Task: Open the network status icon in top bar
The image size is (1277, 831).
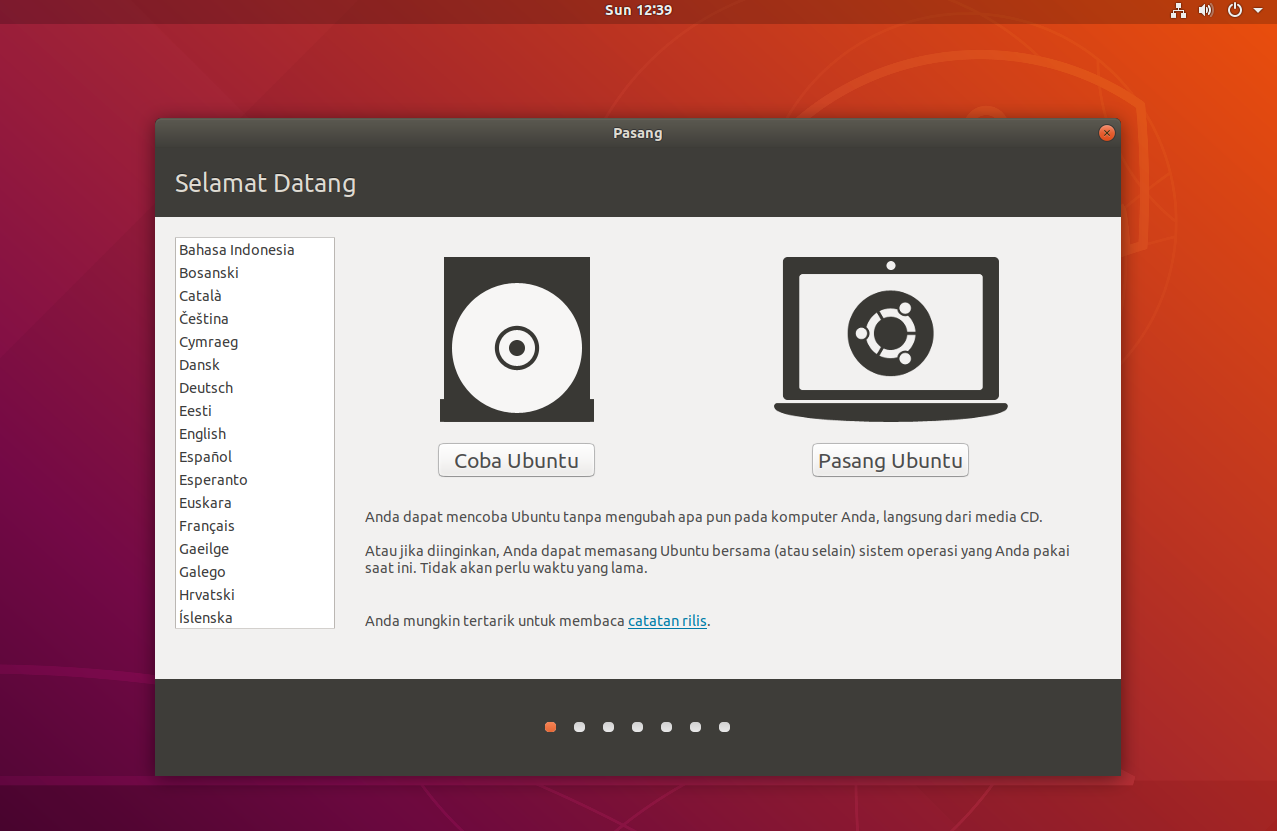Action: pyautogui.click(x=1178, y=10)
